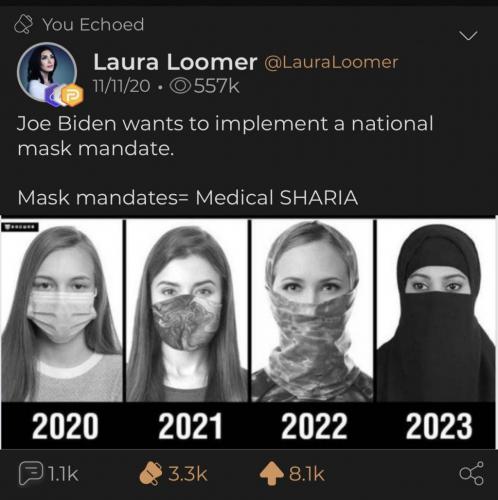Image resolution: width=498 pixels, height=500 pixels.
Task: Tap the Mask mandates post text
Action: [188, 197]
